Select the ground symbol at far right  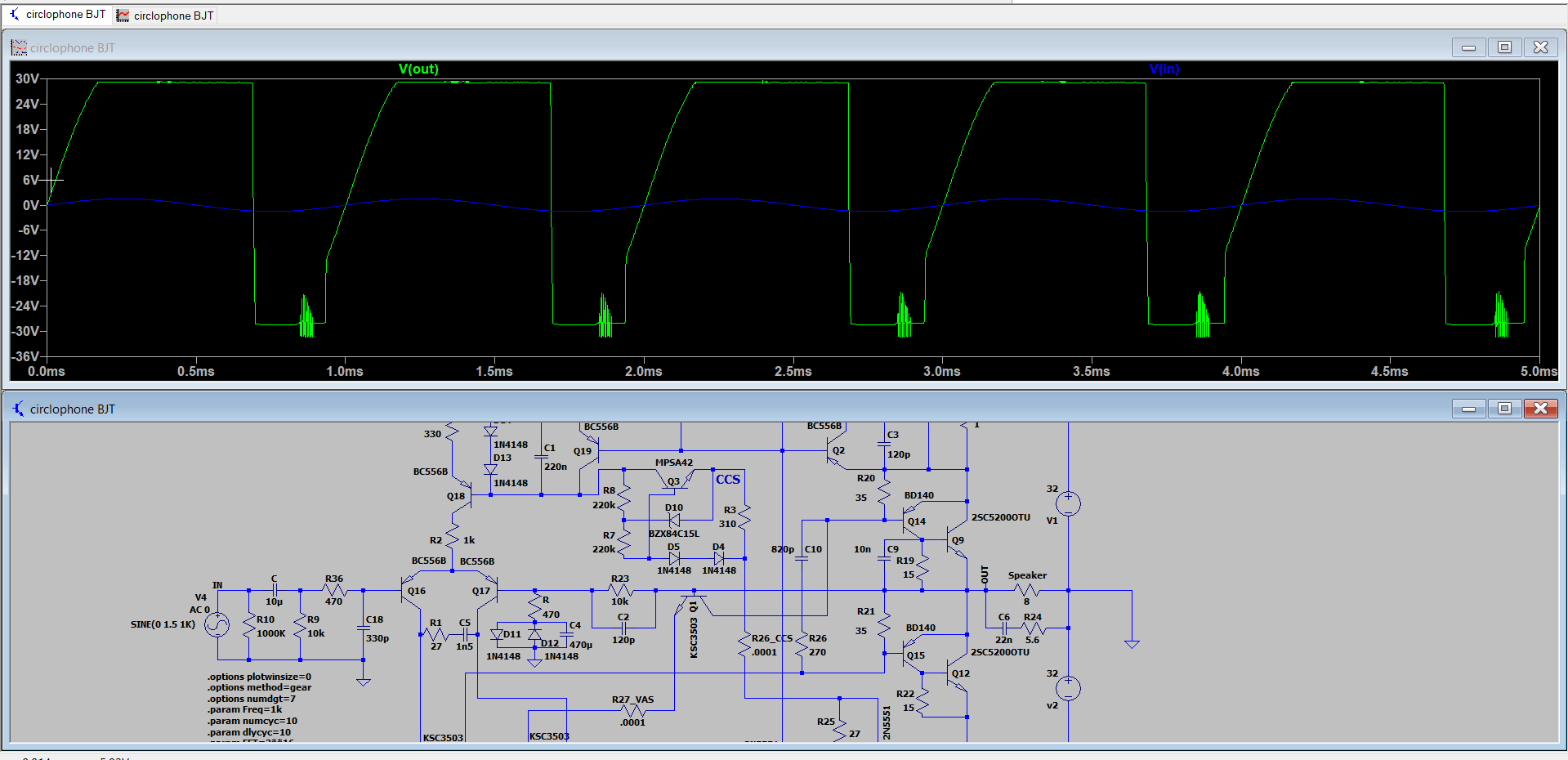coord(1132,644)
